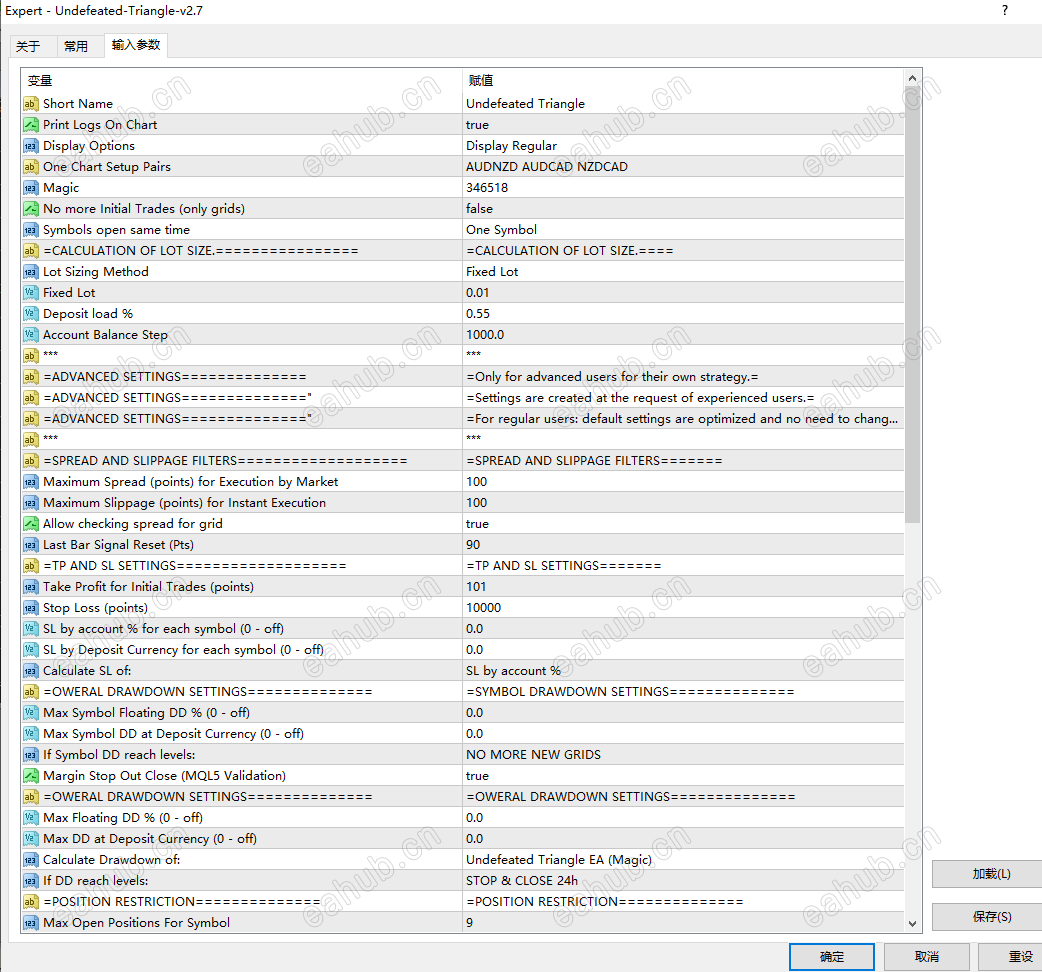Toggle the Print Logs On Chart true value
1042x972 pixels.
(683, 125)
